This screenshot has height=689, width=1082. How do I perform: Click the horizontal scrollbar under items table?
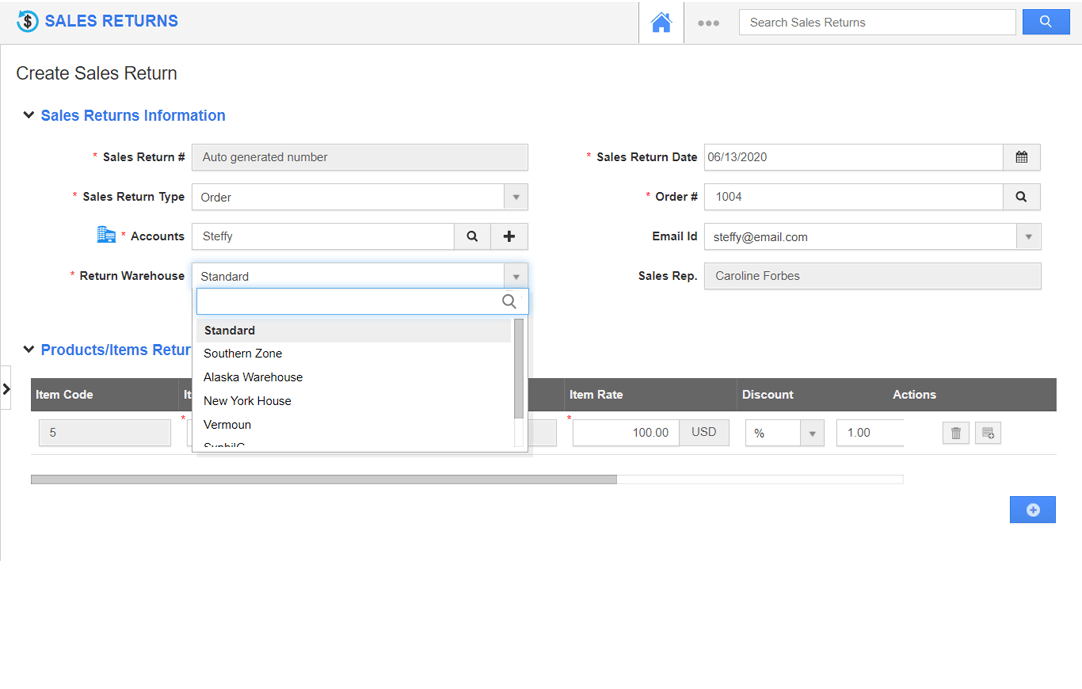tap(323, 480)
